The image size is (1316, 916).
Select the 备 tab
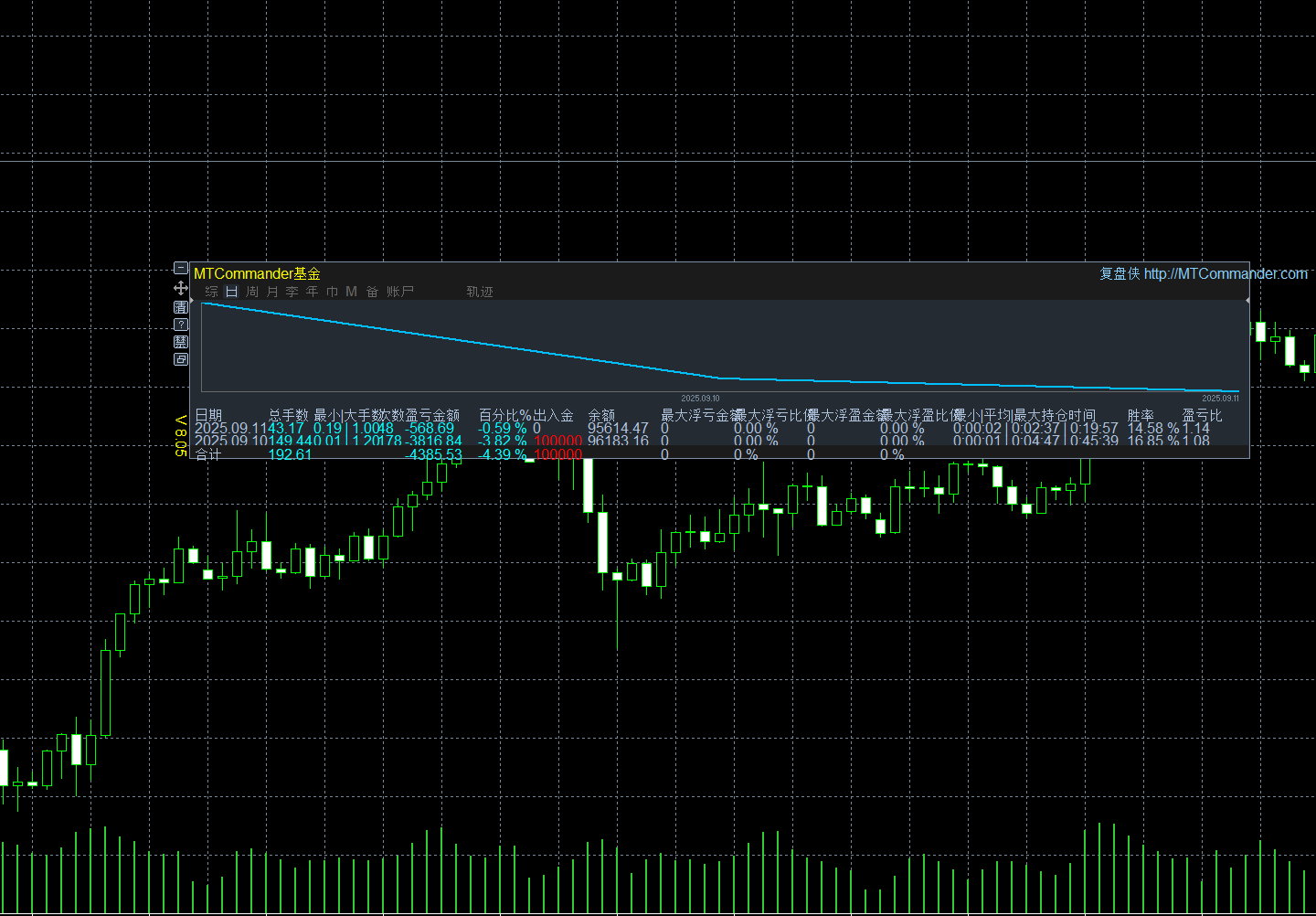(372, 292)
